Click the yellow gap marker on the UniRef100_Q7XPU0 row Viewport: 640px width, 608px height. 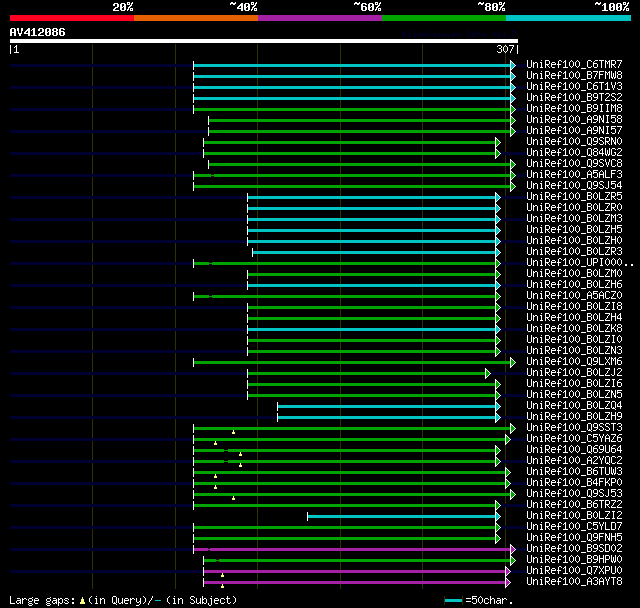[x=222, y=574]
